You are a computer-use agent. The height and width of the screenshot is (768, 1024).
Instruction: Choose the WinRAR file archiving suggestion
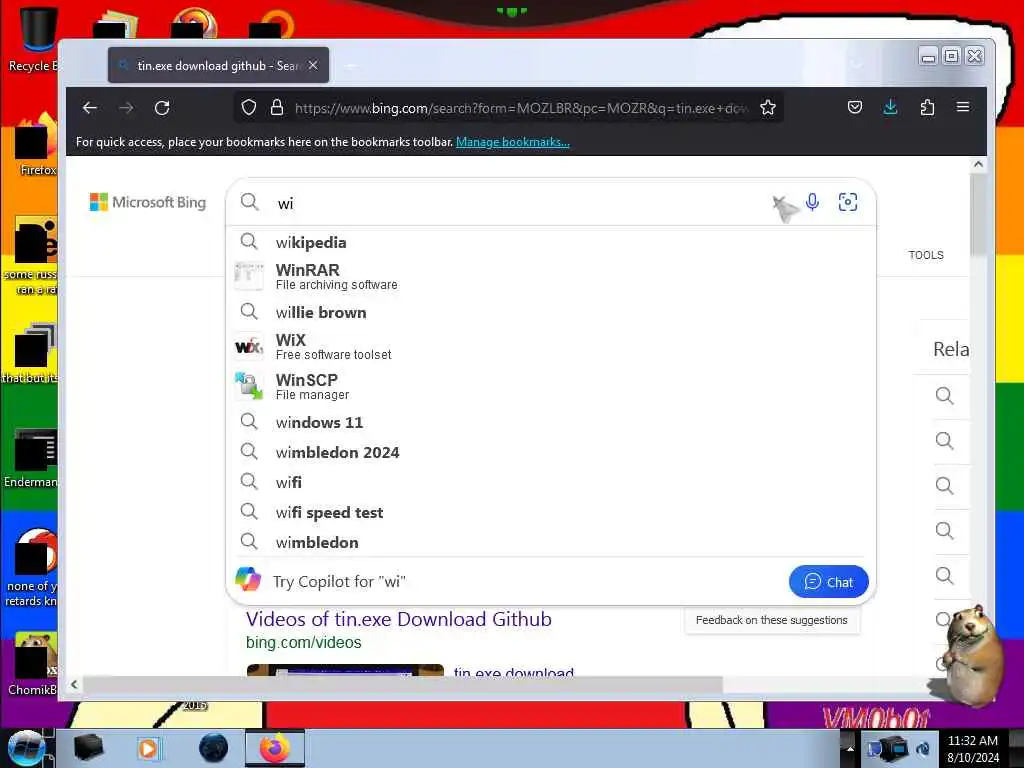coord(550,276)
